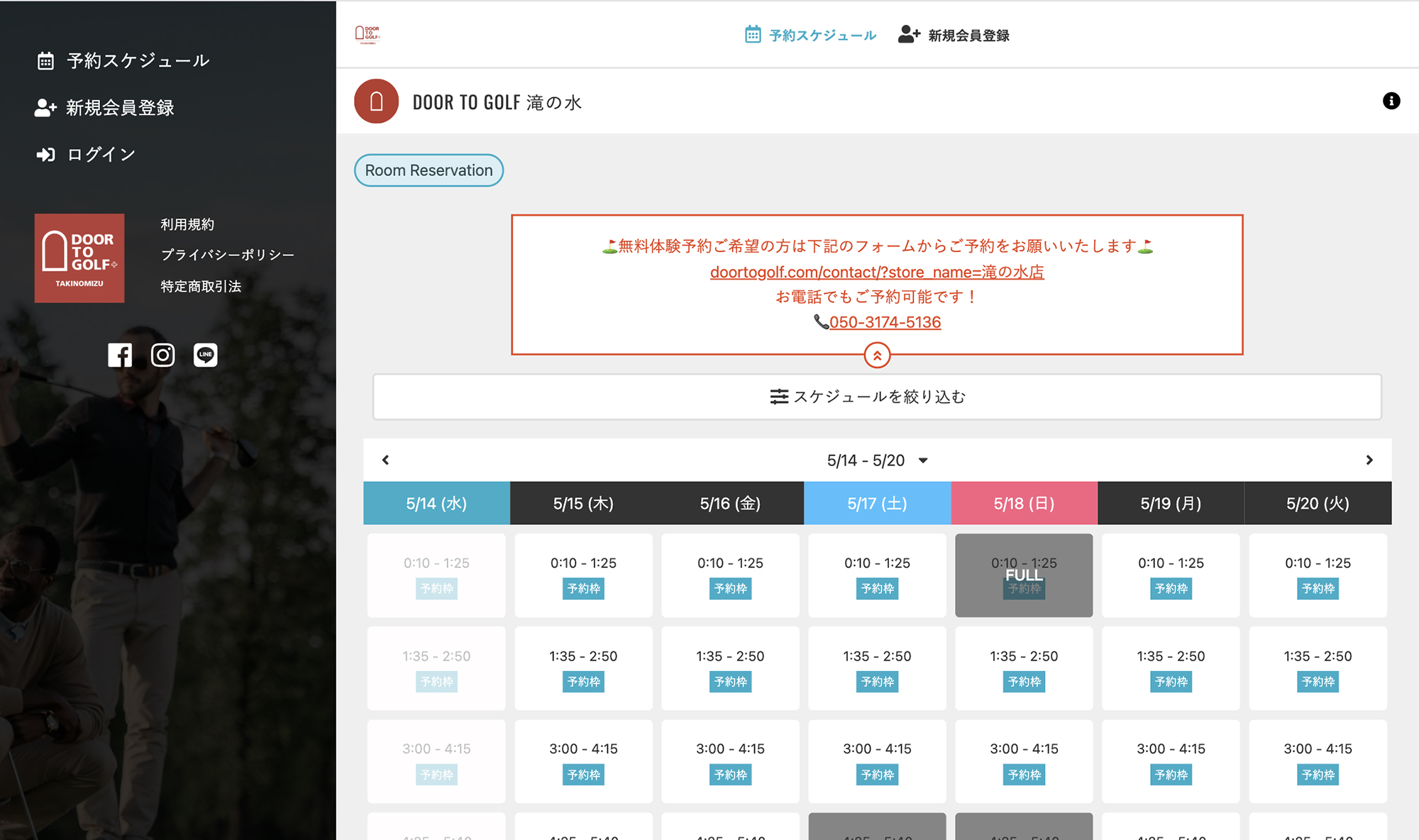Book the 5/19 0:10 - 1:25 slot

(x=1171, y=575)
